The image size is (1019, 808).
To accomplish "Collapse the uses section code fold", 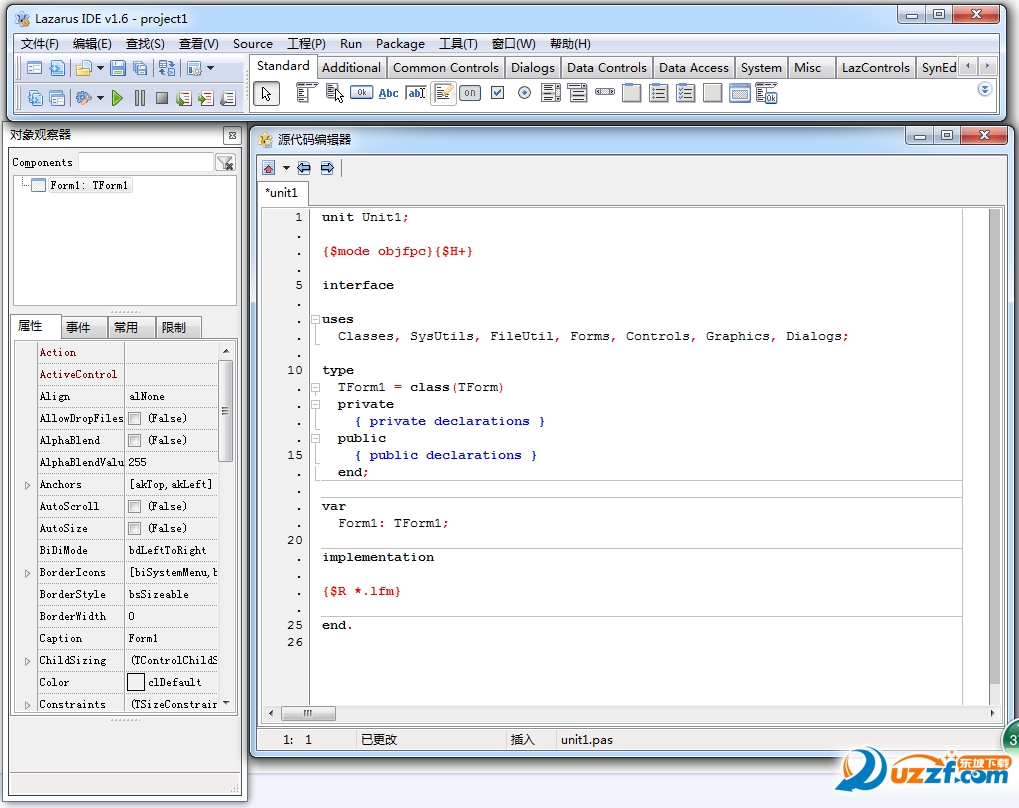I will 315,320.
